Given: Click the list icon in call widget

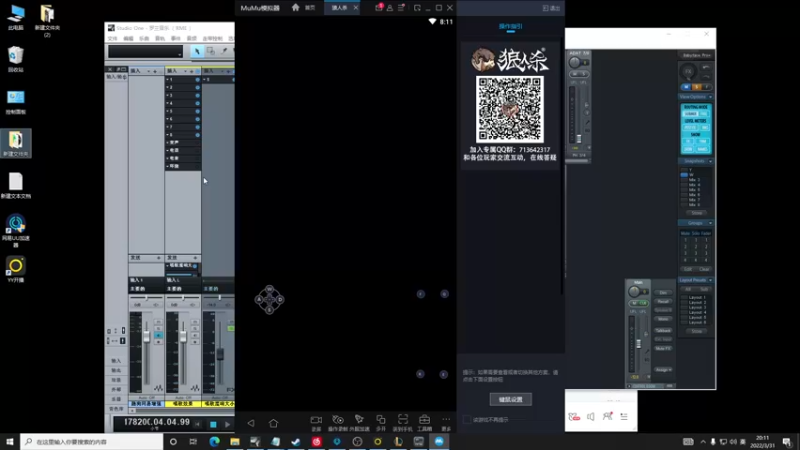Looking at the screenshot, I should click(624, 417).
